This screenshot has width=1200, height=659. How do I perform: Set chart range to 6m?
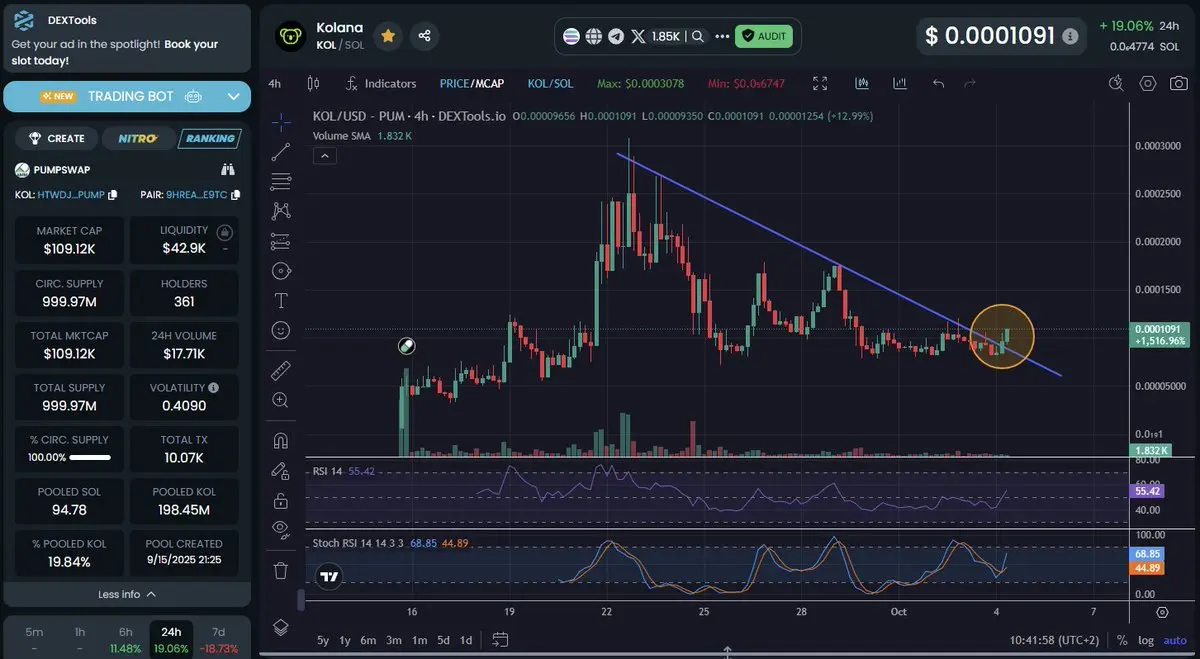pos(368,640)
